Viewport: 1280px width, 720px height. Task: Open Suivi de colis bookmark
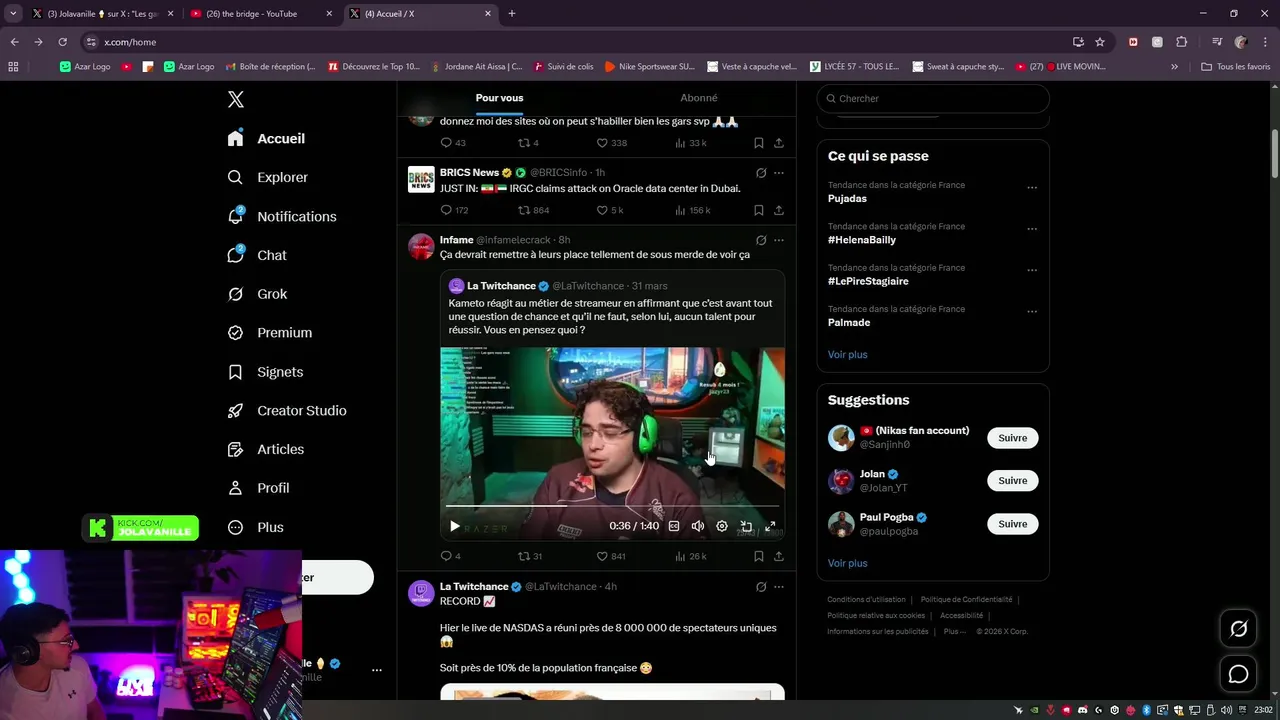pos(564,67)
